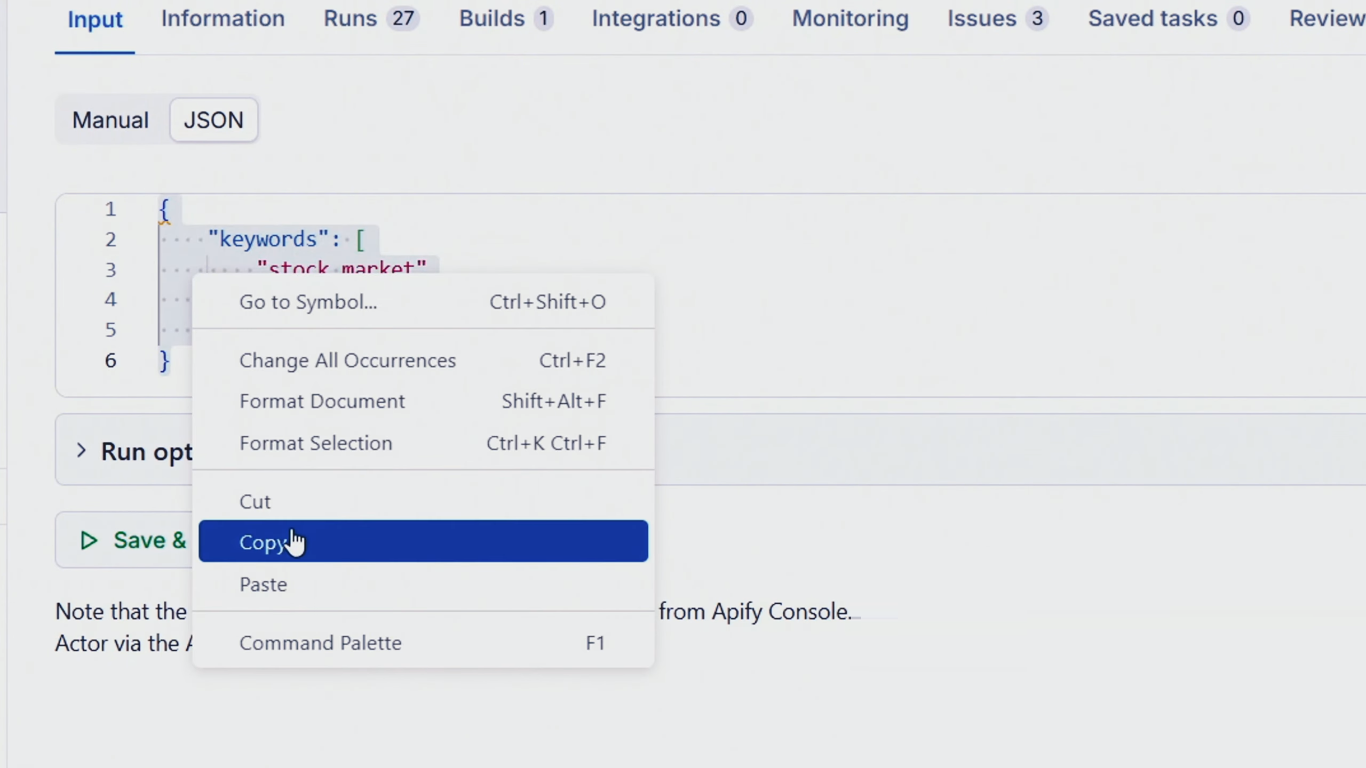Select the JSON input mode
Image resolution: width=1366 pixels, height=768 pixels.
(213, 120)
